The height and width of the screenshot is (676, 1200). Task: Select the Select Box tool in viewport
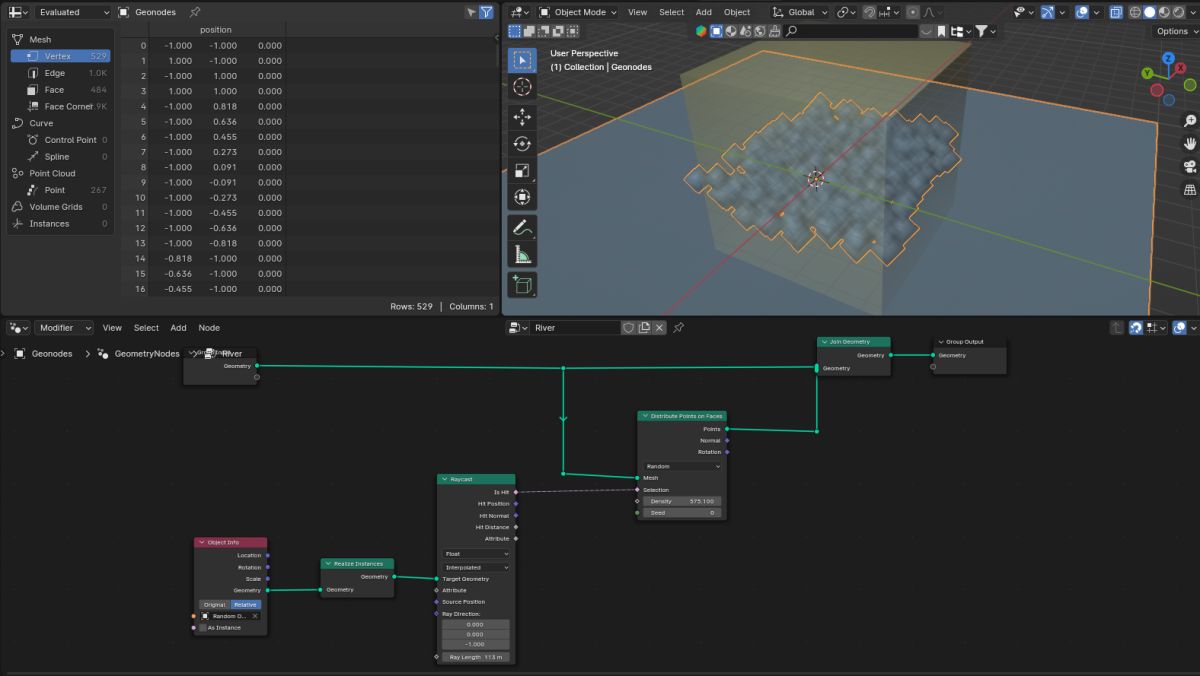pyautogui.click(x=522, y=60)
